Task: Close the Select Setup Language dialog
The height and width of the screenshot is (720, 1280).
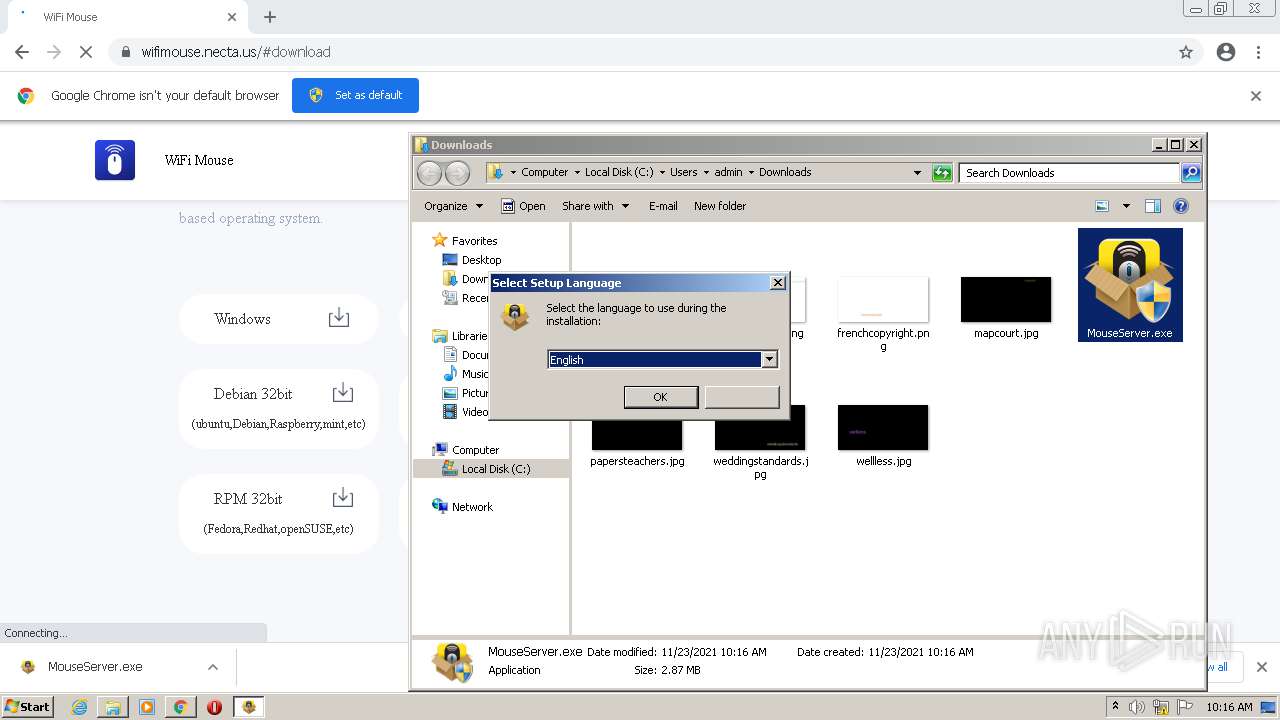Action: click(778, 283)
